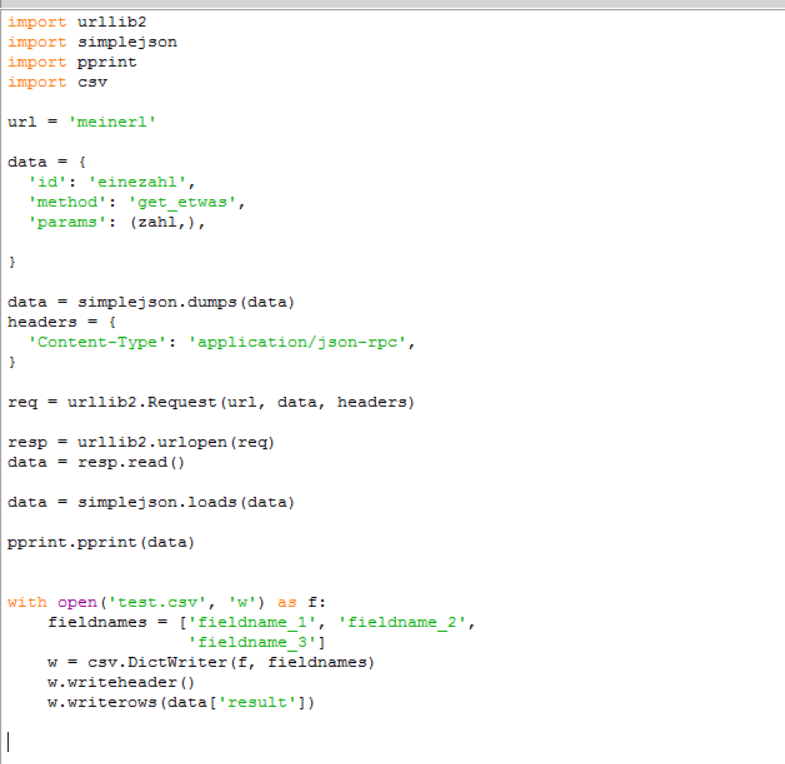Image resolution: width=785 pixels, height=764 pixels.
Task: Click the simplejson.loads(data) call
Action: 185,502
